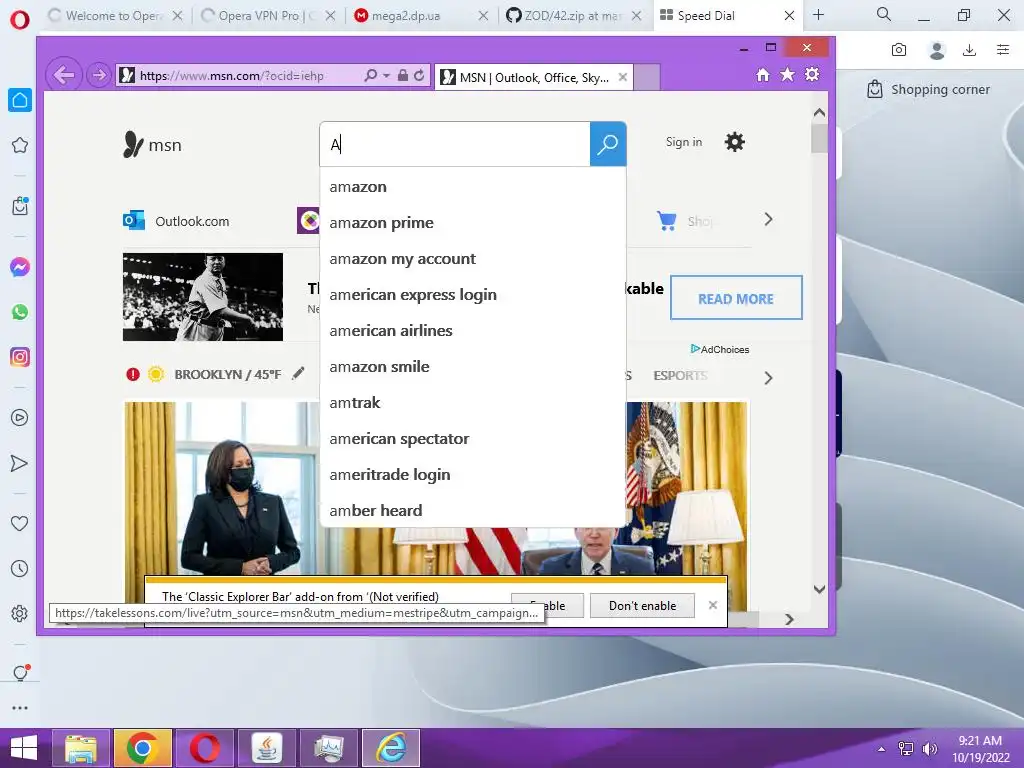This screenshot has width=1024, height=768.
Task: Click volume speaker tray icon
Action: [929, 749]
